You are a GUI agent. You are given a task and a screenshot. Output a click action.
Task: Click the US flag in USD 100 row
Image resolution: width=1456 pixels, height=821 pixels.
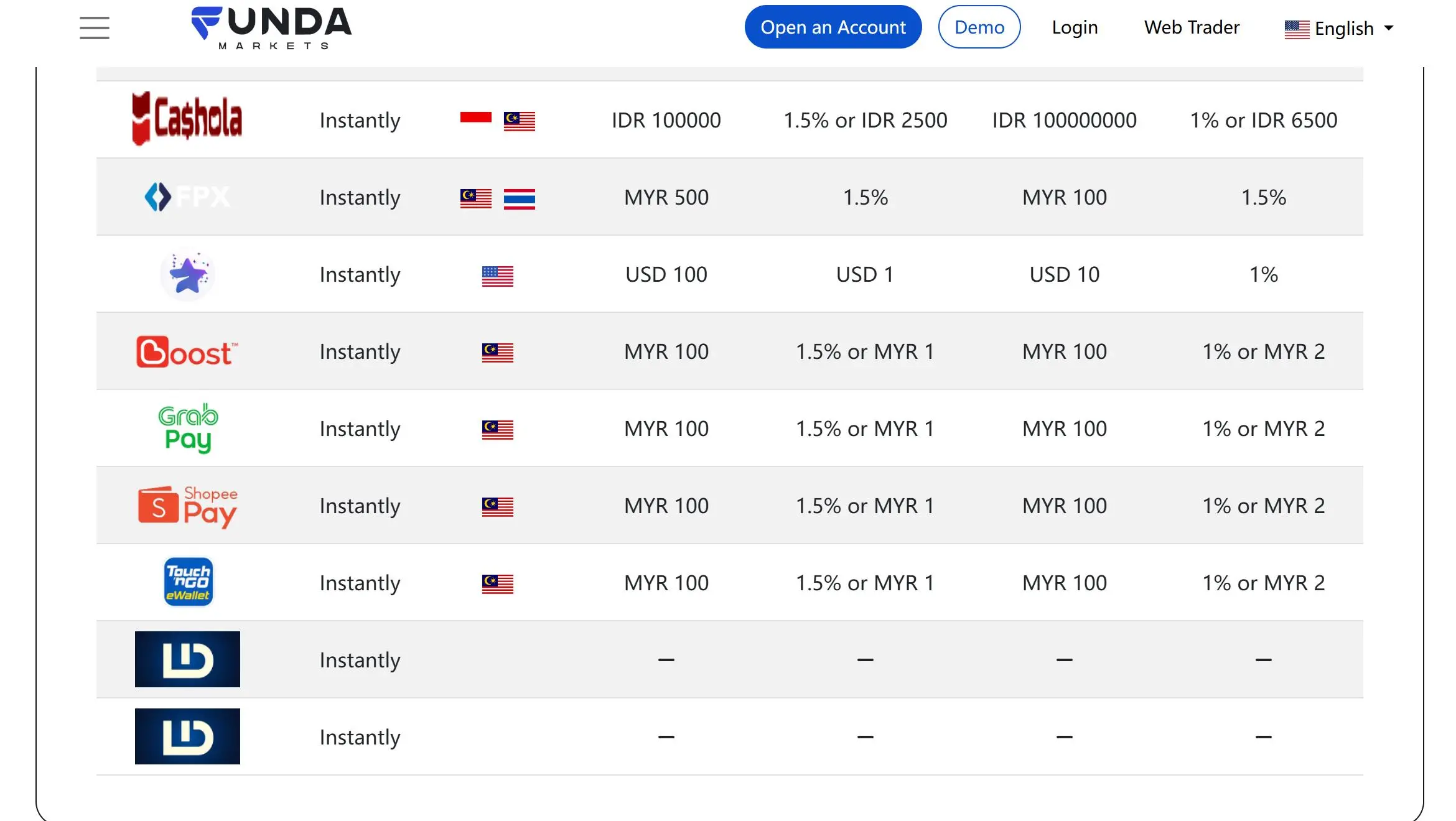click(498, 276)
